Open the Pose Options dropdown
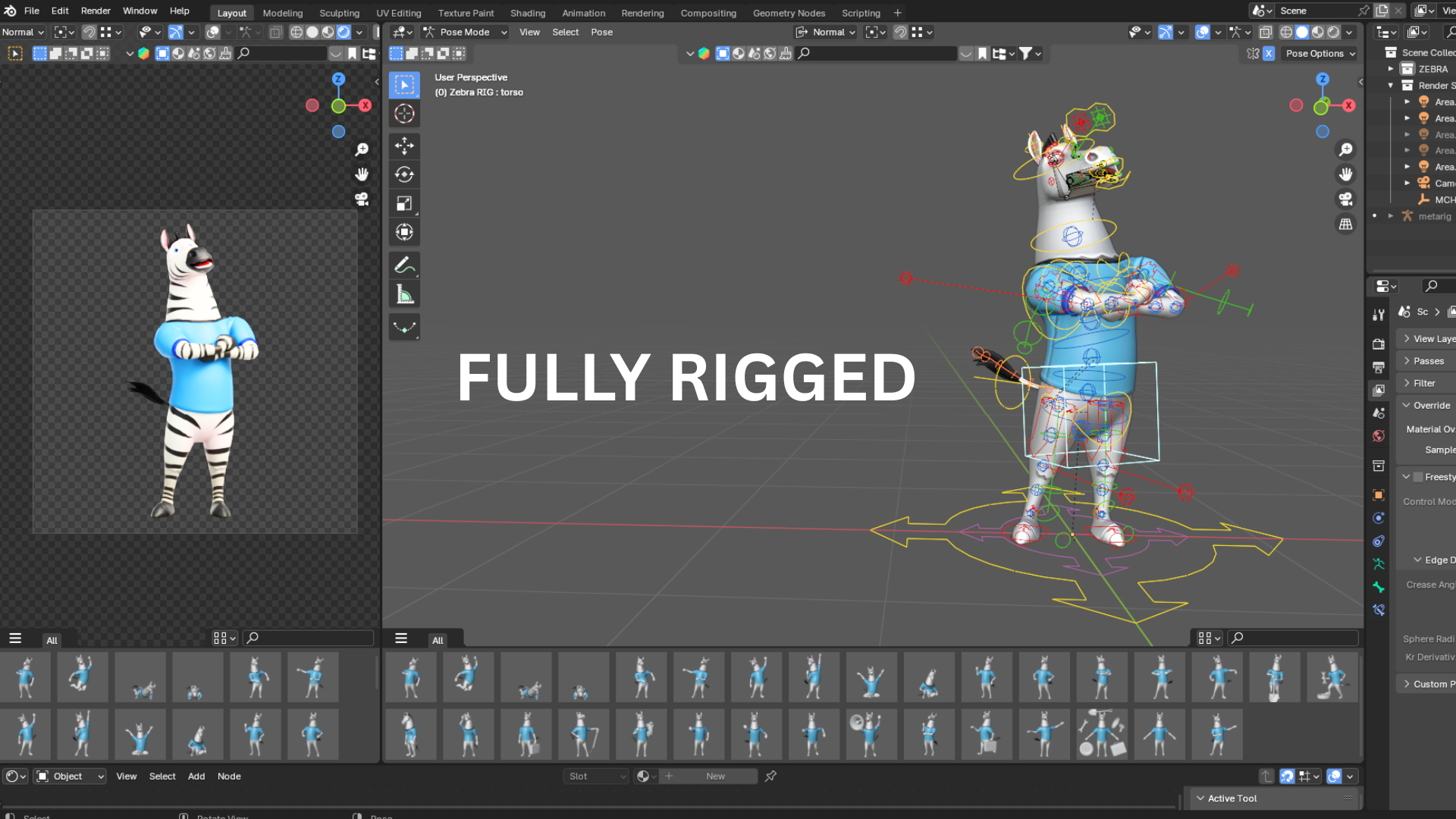 point(1320,54)
